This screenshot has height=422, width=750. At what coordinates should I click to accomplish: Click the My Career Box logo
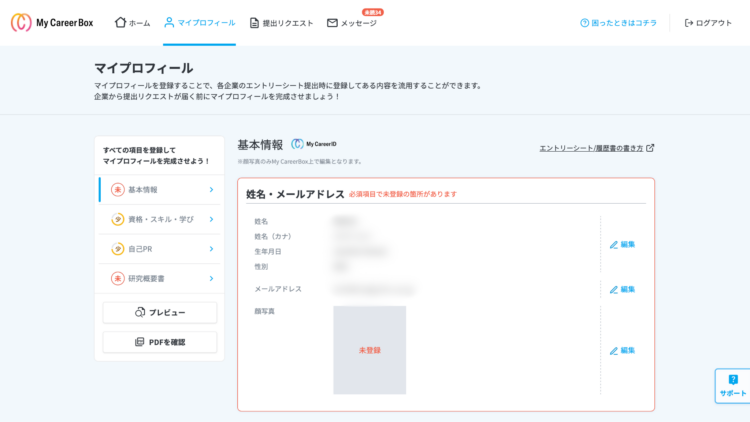[x=52, y=22]
